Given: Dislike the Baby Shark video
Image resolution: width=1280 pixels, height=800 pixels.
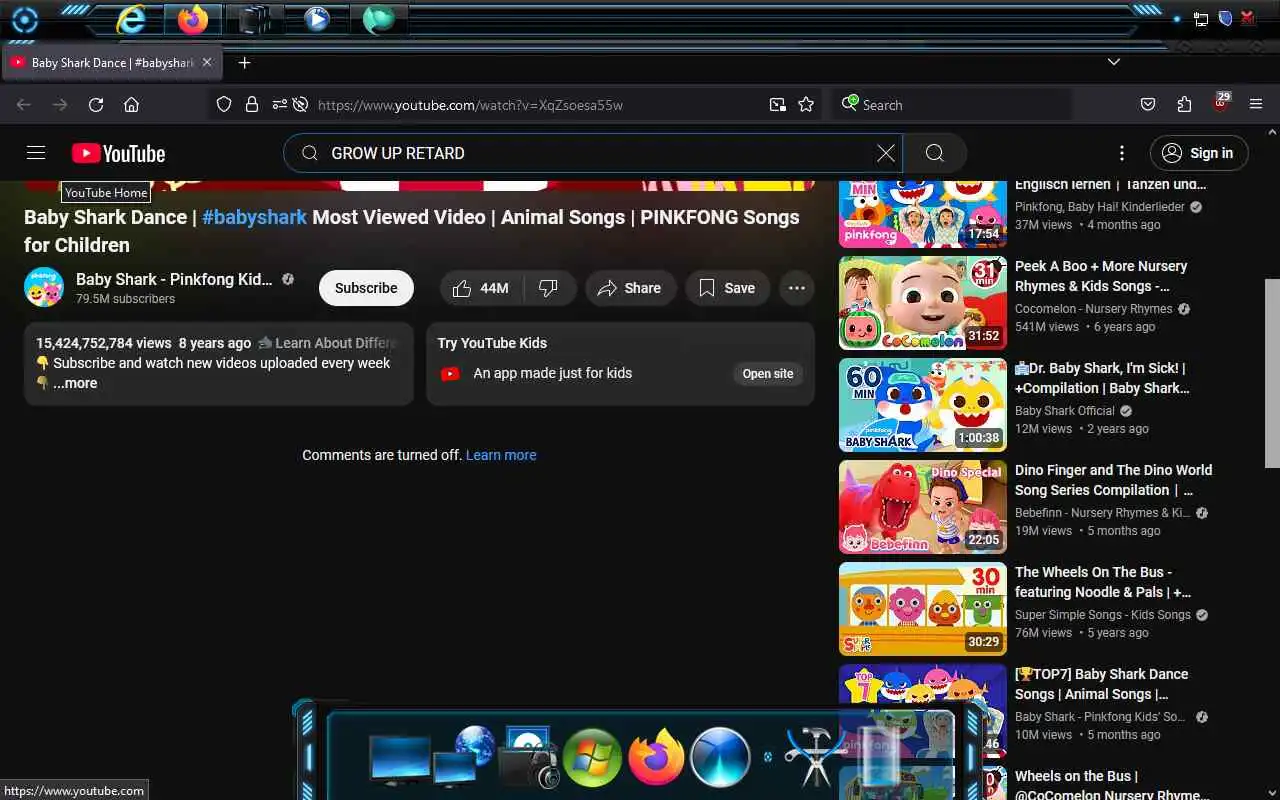Looking at the screenshot, I should point(548,288).
